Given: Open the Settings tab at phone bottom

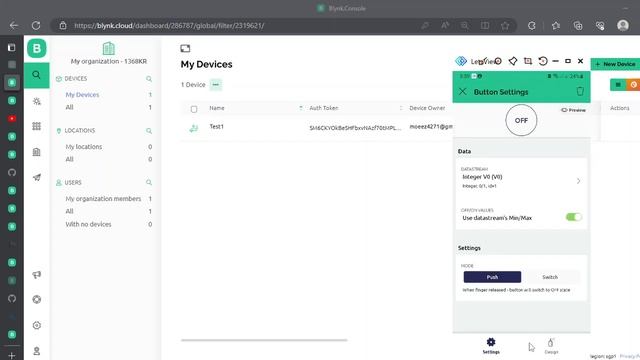Looking at the screenshot, I should [x=491, y=346].
